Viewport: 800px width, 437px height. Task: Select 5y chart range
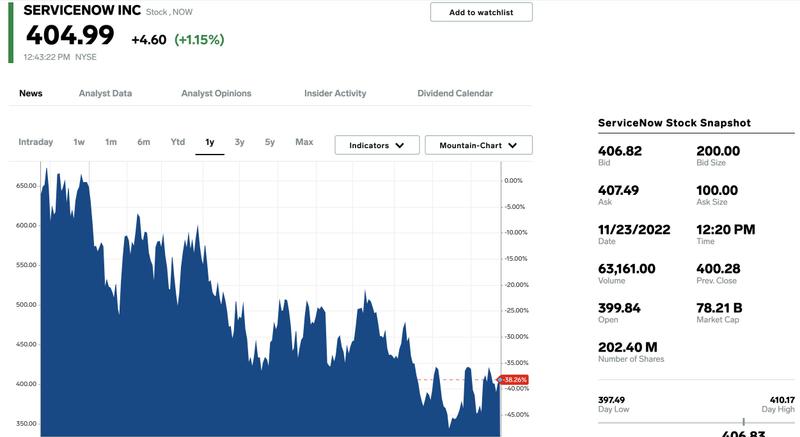click(269, 142)
